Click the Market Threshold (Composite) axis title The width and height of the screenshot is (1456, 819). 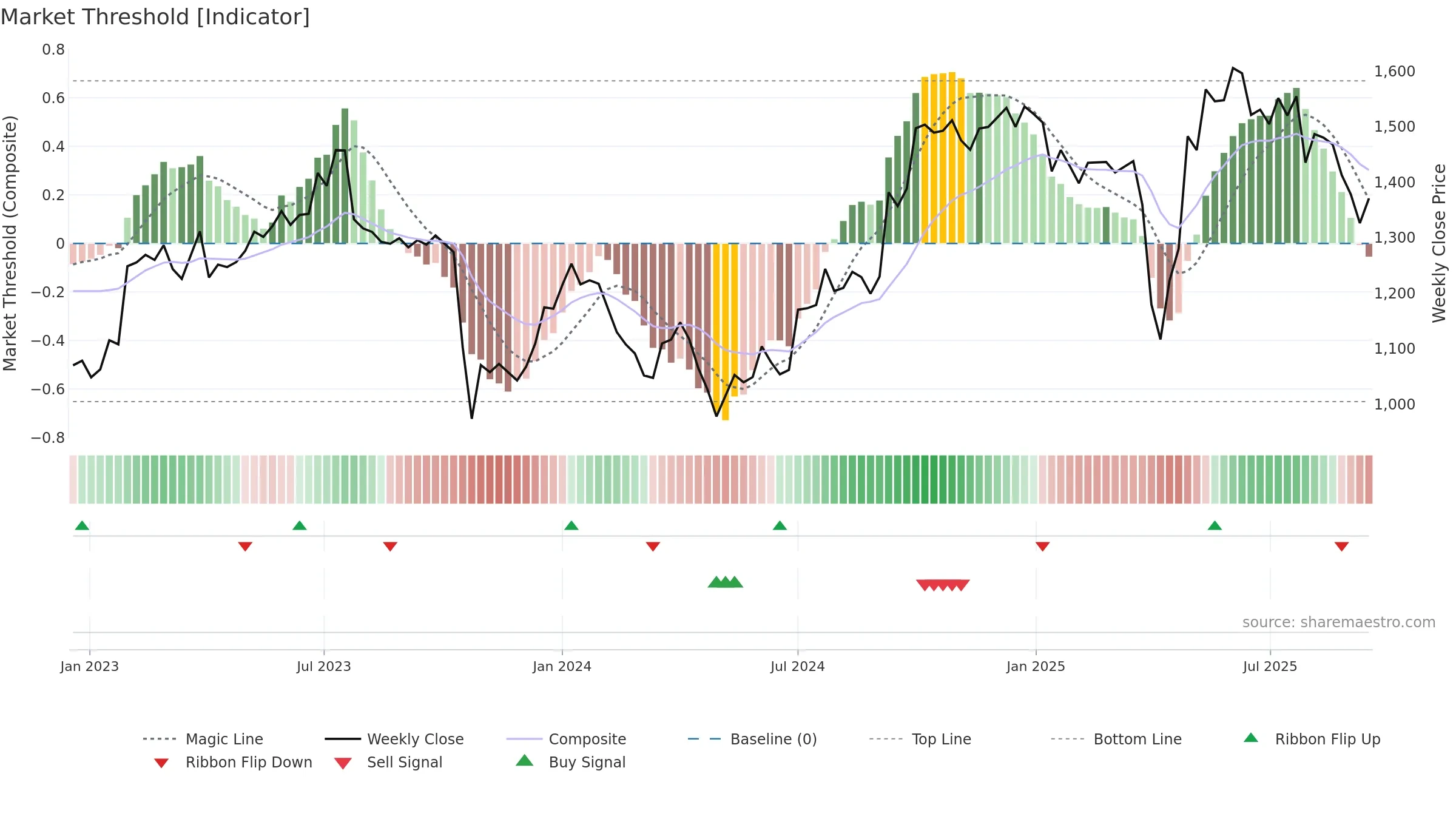pyautogui.click(x=10, y=243)
